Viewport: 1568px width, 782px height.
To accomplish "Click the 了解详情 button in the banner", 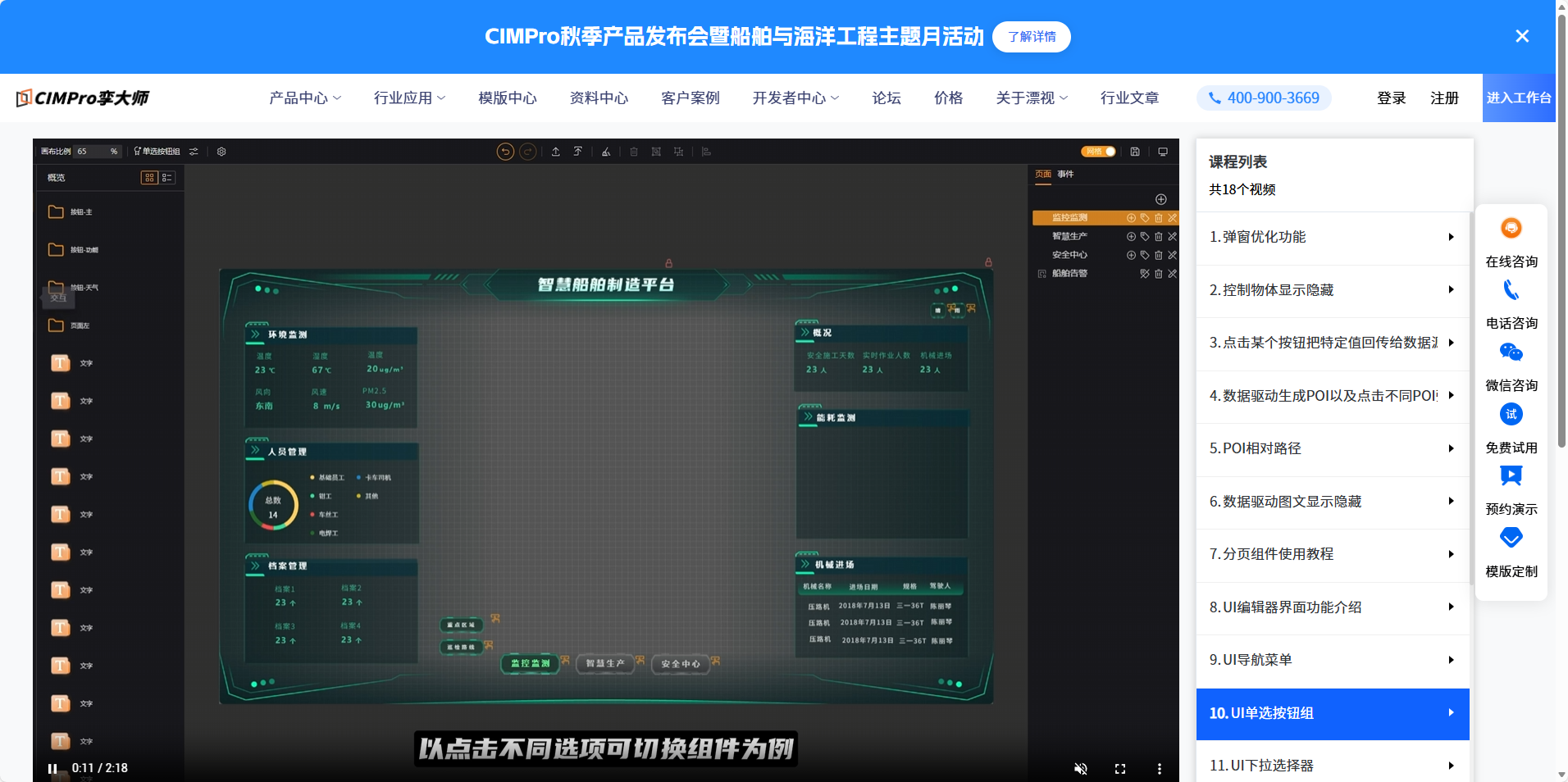I will [x=1031, y=37].
